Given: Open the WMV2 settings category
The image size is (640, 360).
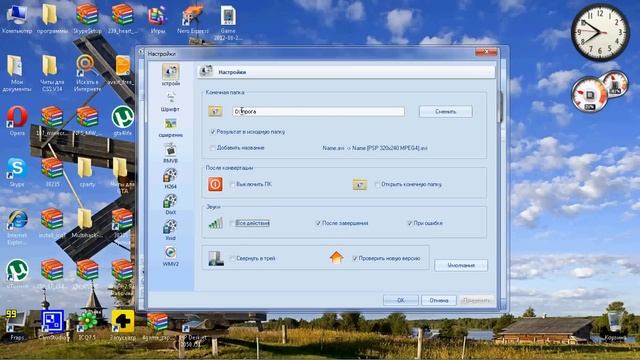Looking at the screenshot, I should coord(171,256).
